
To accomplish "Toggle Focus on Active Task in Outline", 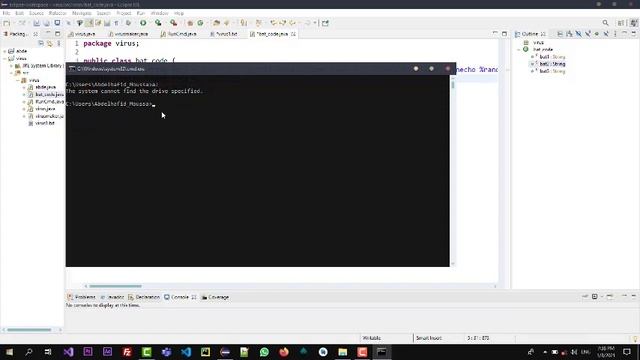I will pyautogui.click(x=560, y=34).
